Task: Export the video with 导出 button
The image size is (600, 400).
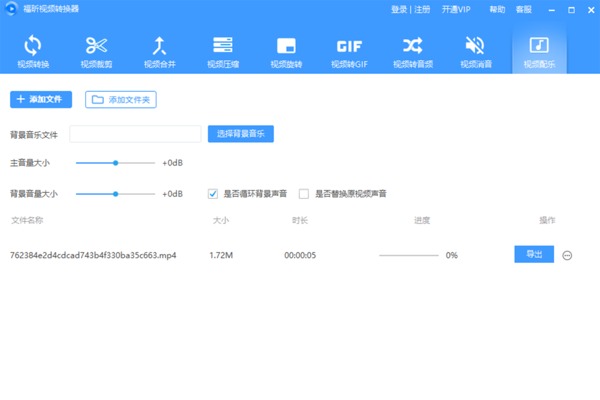Action: click(x=534, y=255)
